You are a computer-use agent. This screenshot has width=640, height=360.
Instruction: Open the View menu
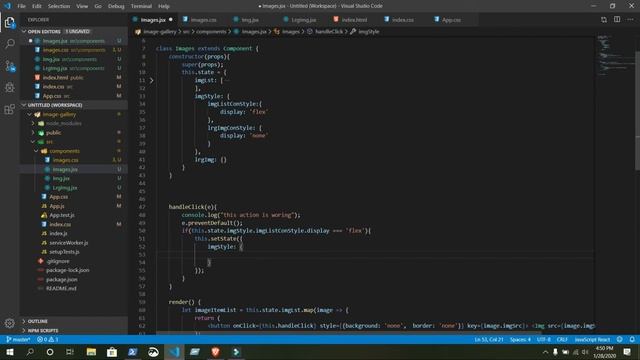pos(82,6)
